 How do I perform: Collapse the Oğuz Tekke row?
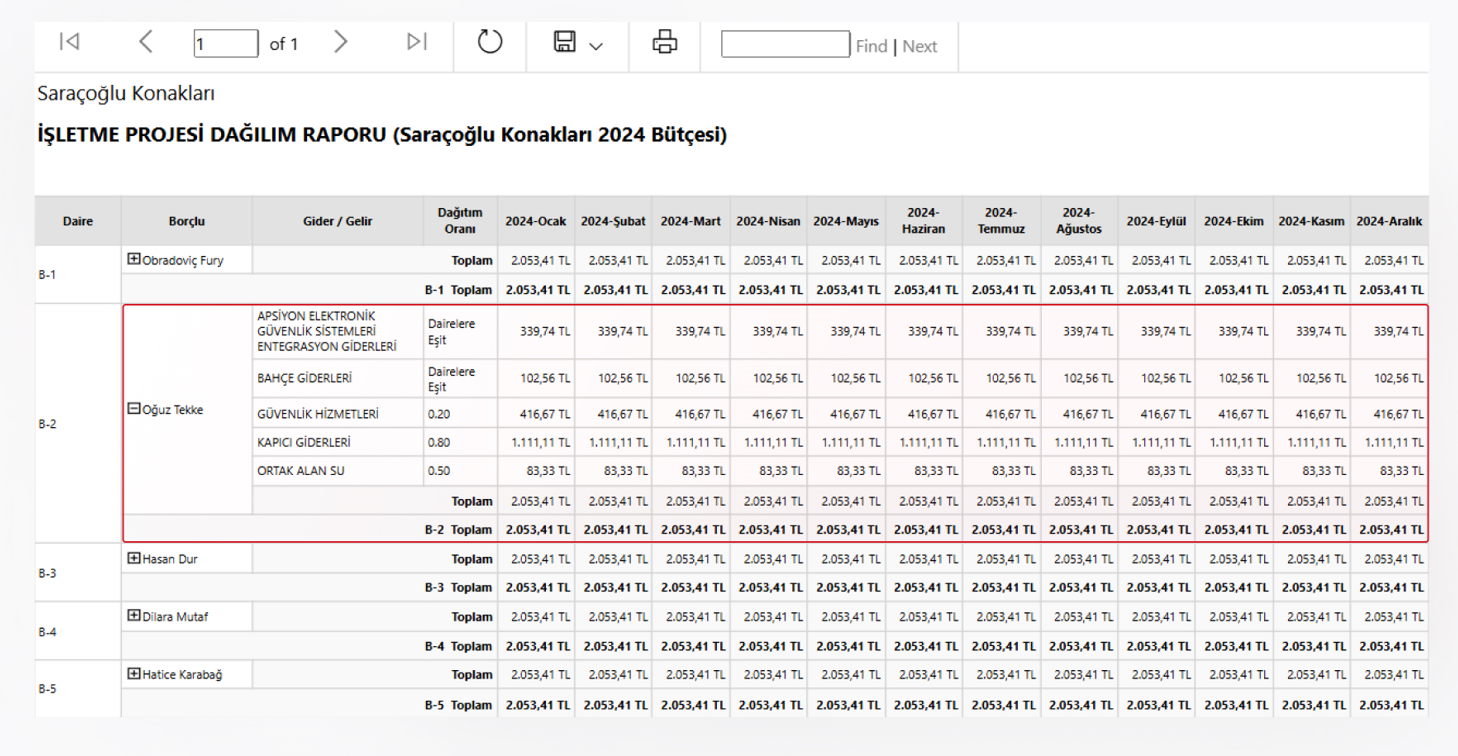(x=134, y=408)
